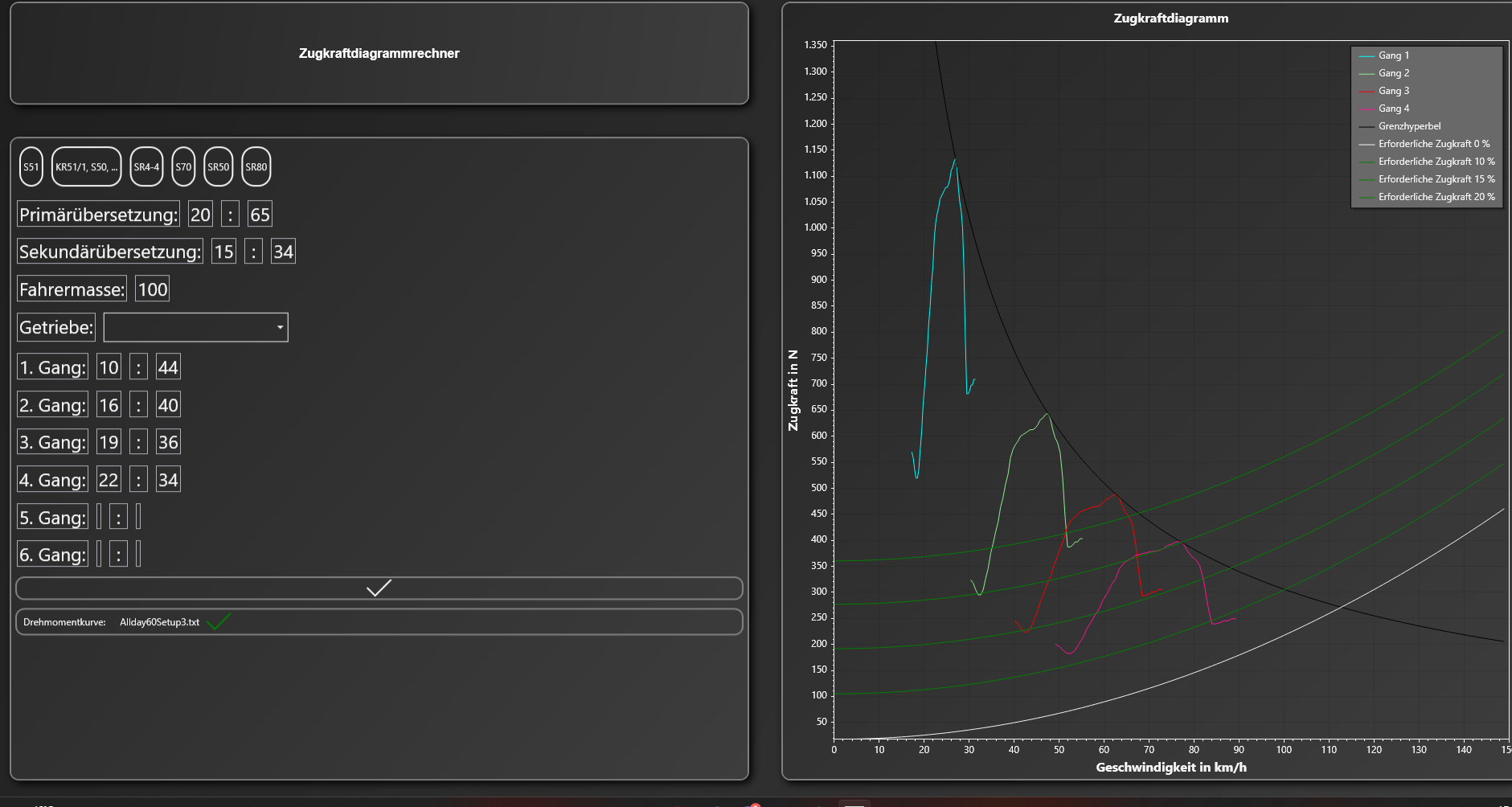Click 1. Gang first value field
Screen dimensions: 1512x807
pos(109,367)
